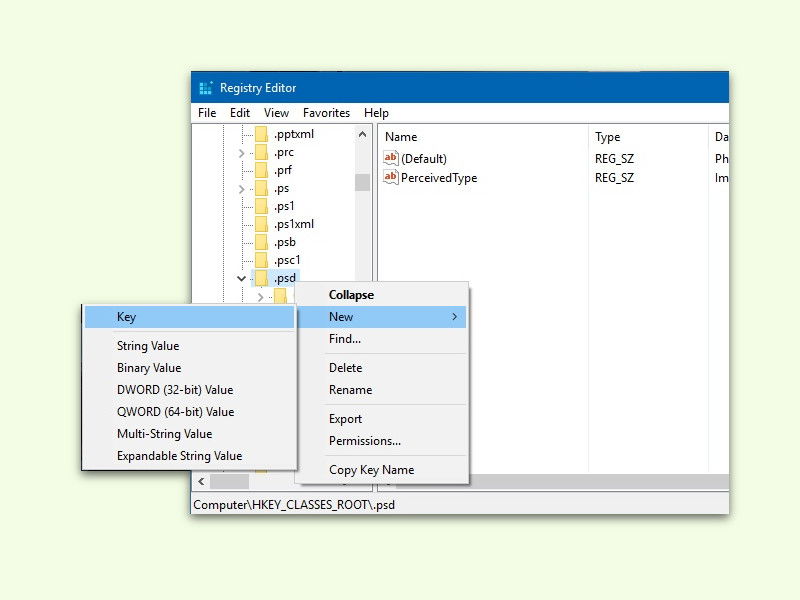Select the .psc1 tree key

point(287,260)
